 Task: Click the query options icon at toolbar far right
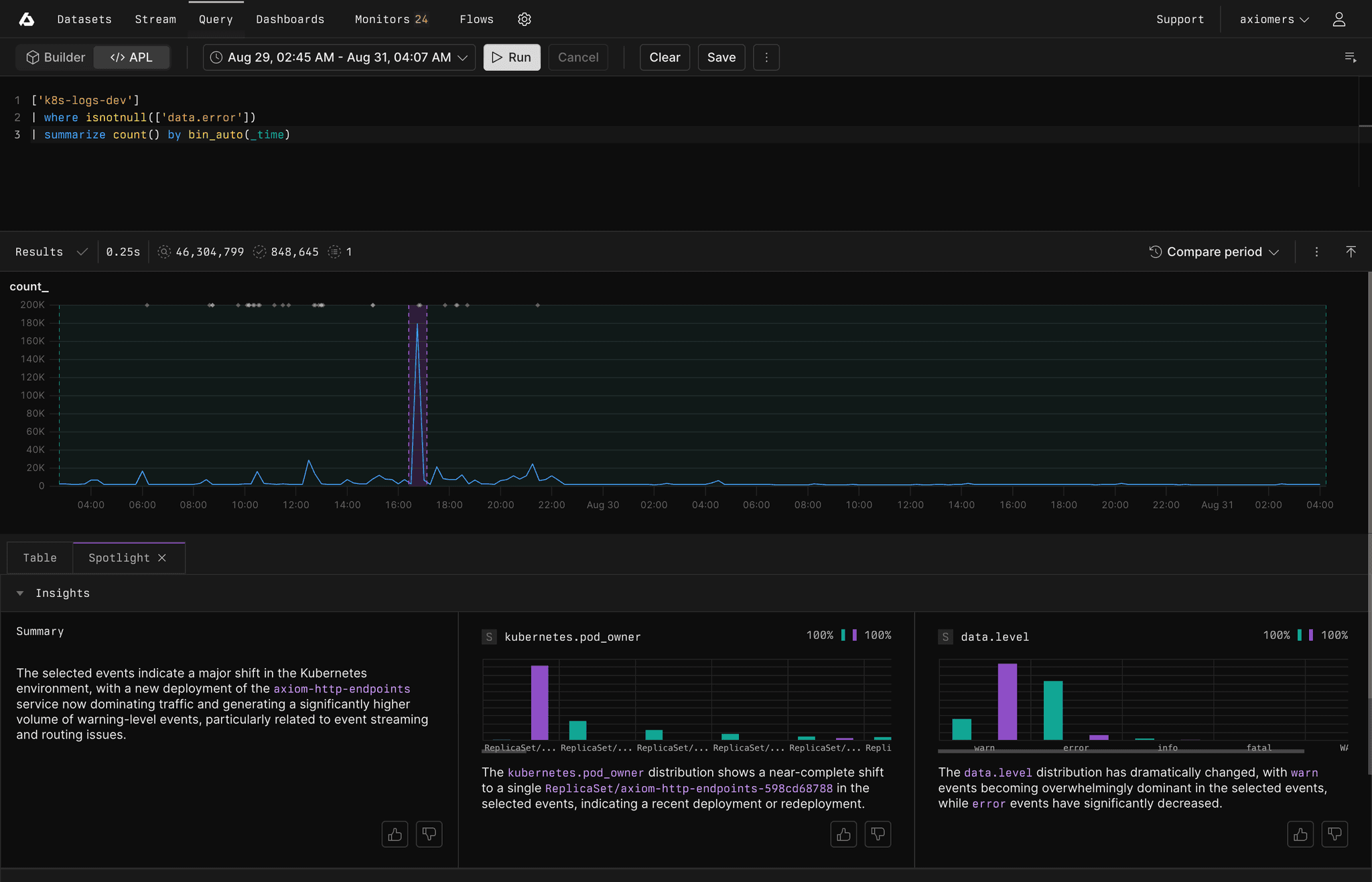(x=1351, y=57)
